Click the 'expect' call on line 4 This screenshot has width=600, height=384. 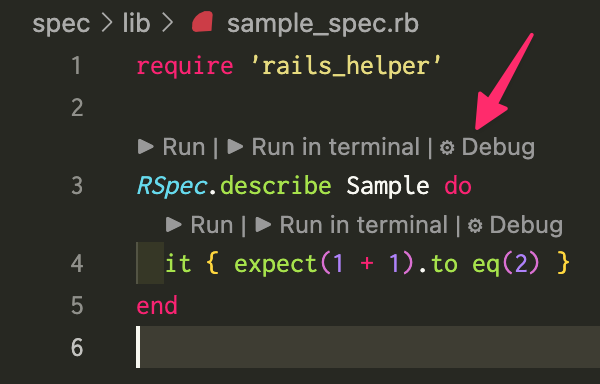(276, 265)
